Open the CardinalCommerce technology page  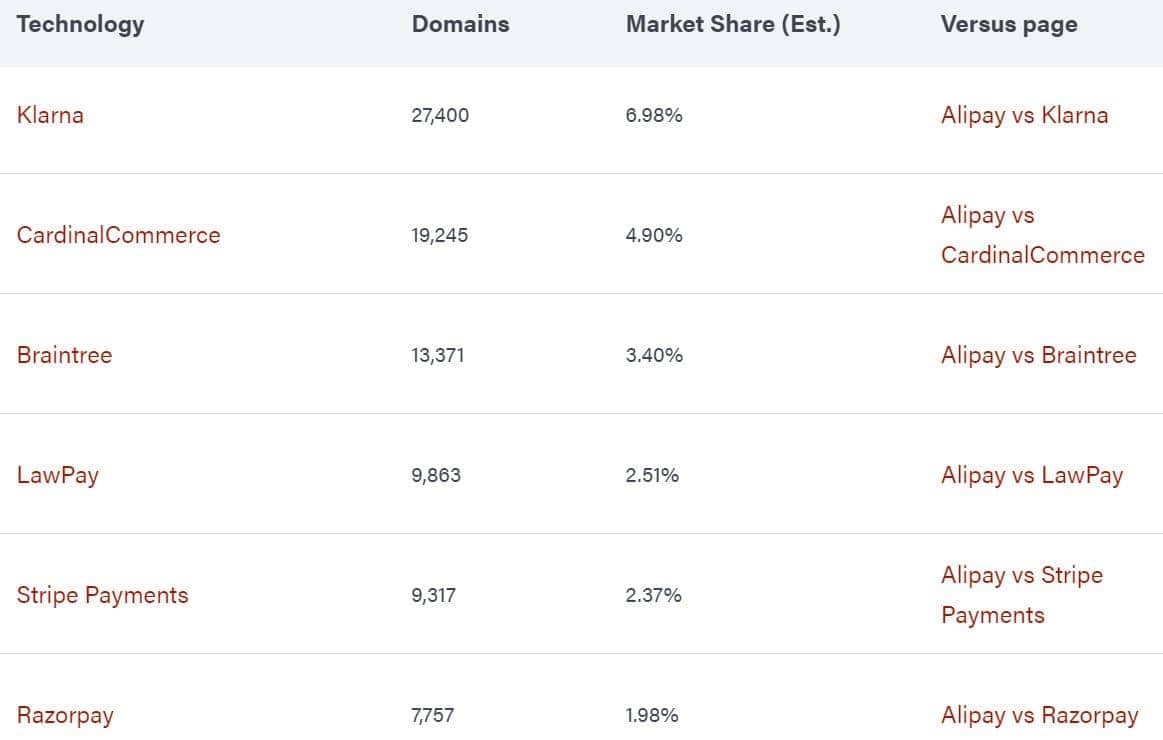(119, 235)
